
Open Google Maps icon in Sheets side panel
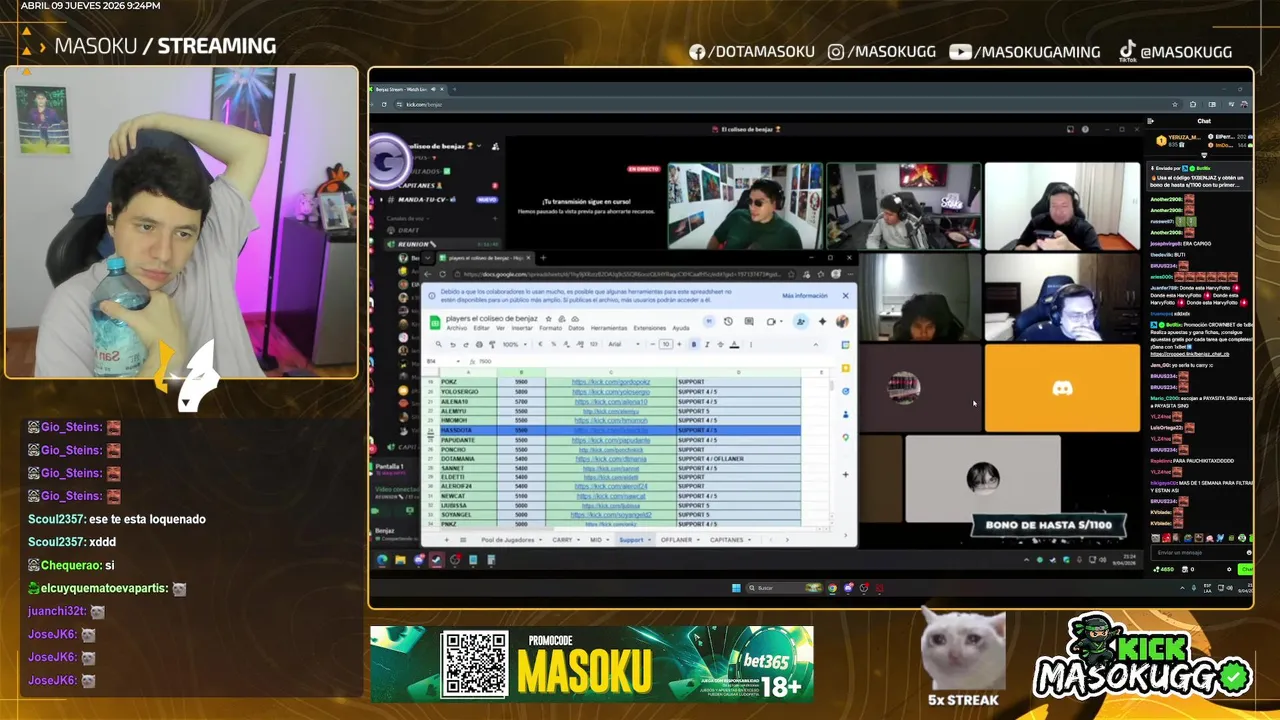point(845,437)
